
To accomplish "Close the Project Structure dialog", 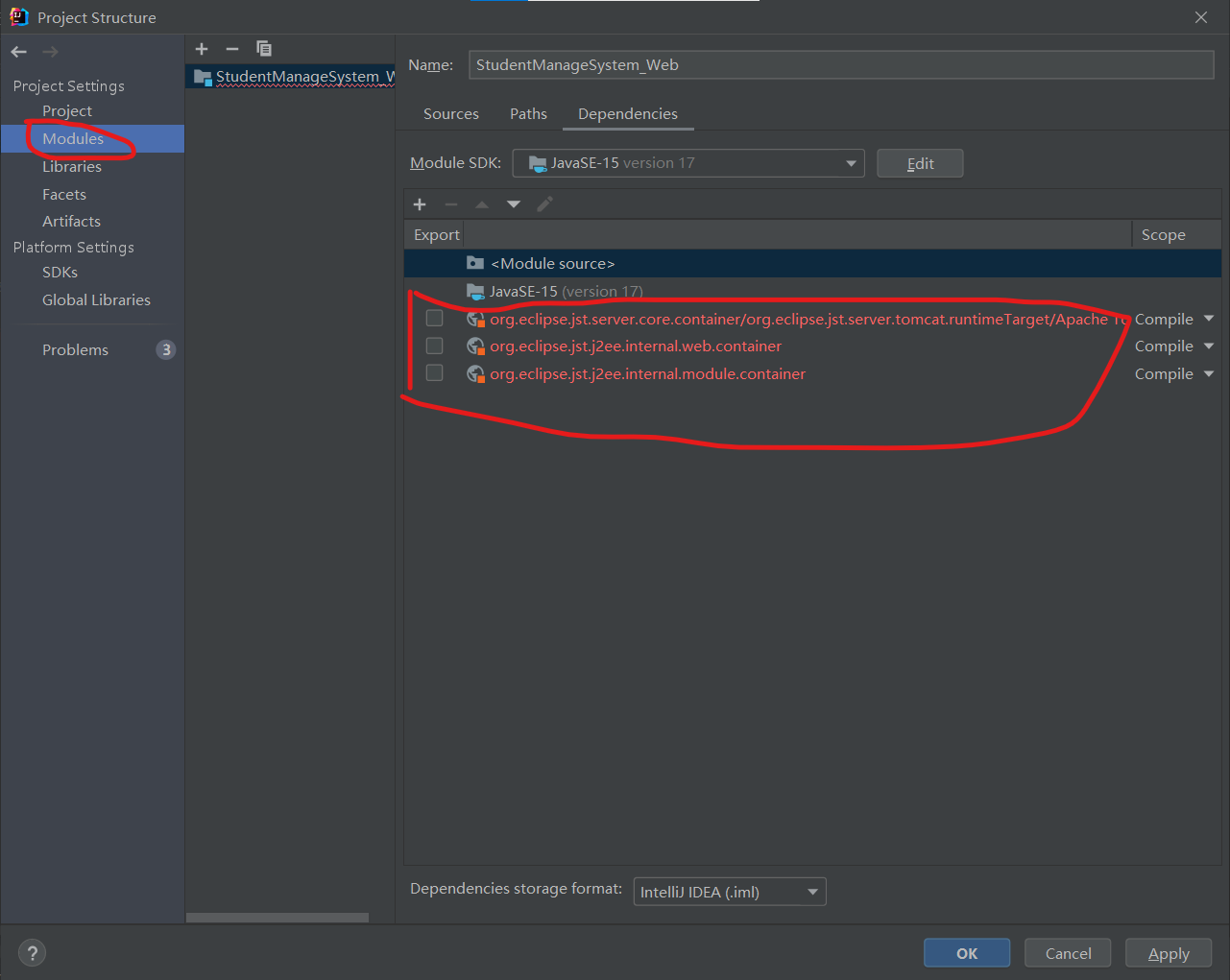I will pos(1201,17).
